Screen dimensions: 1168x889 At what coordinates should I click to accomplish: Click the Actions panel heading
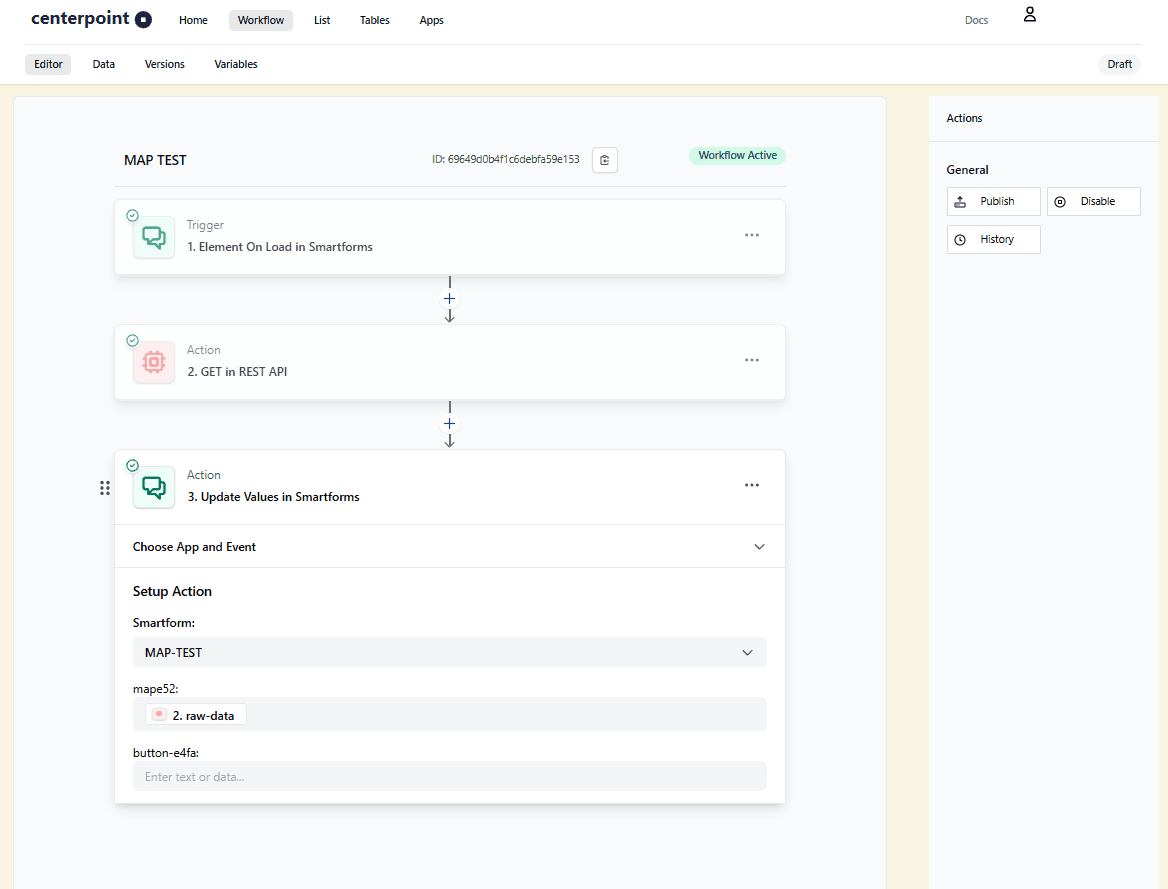(x=964, y=118)
